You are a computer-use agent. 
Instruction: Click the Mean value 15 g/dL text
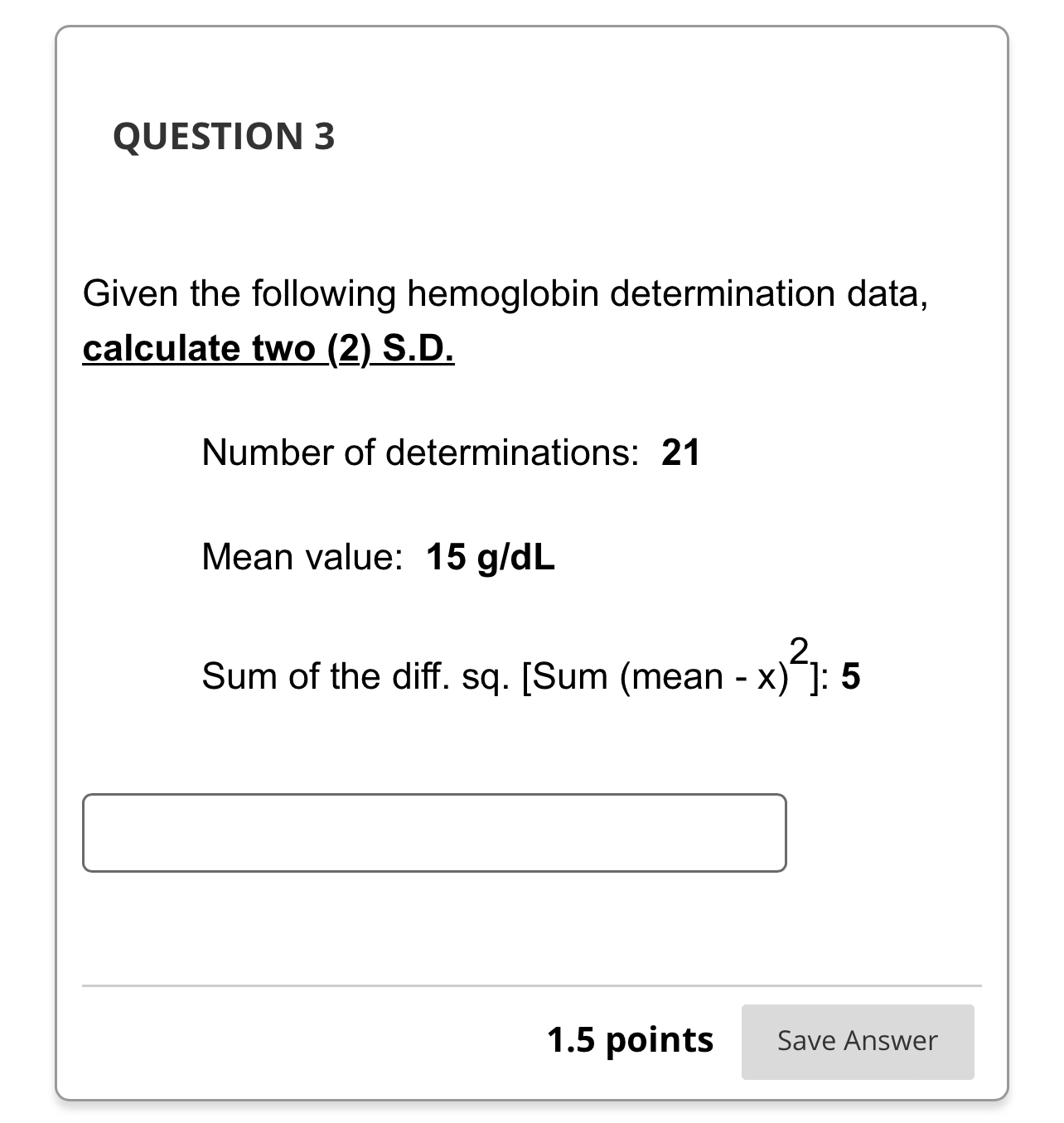pos(375,556)
